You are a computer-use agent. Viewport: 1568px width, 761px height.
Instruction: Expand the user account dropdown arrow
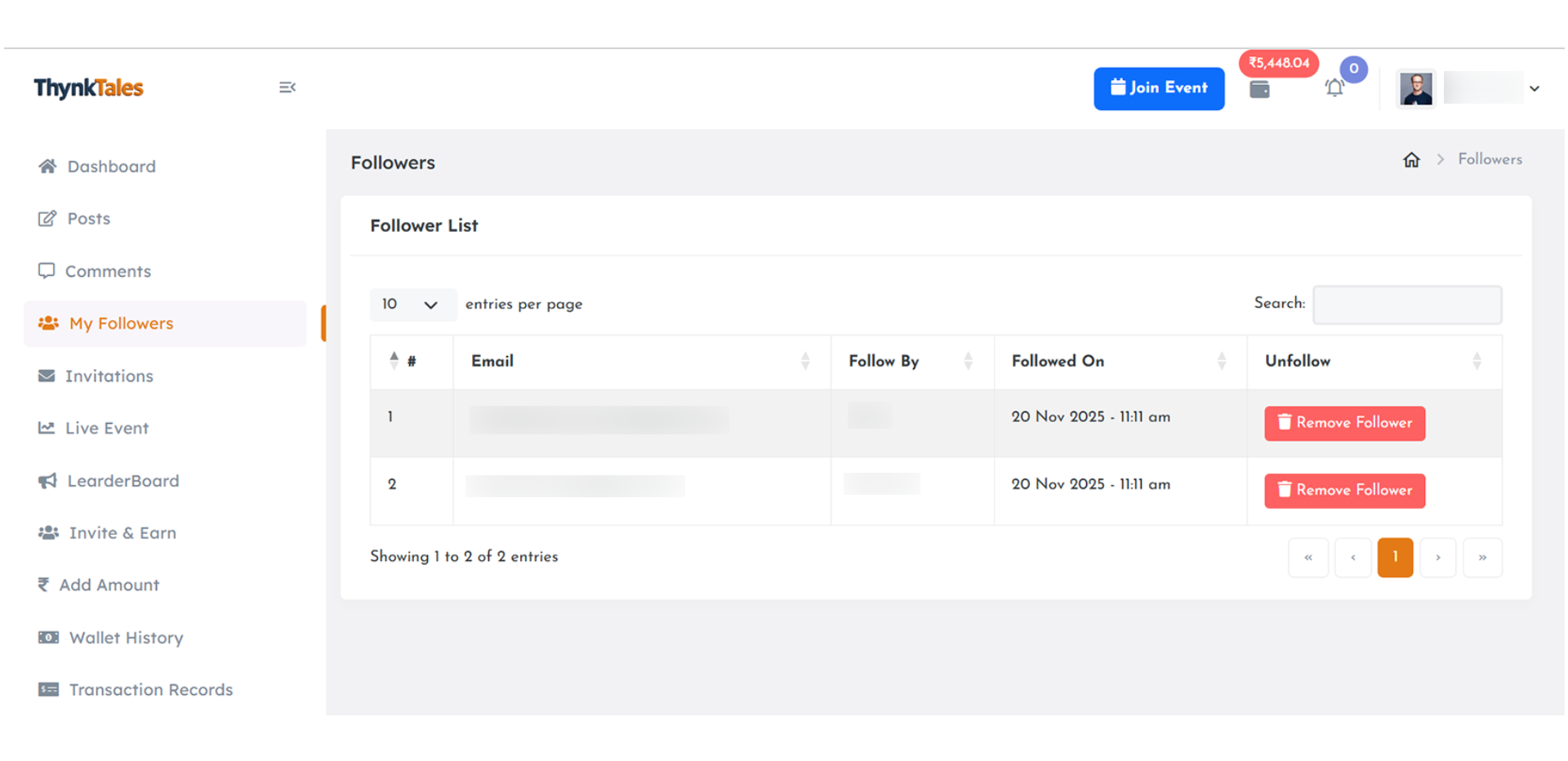click(x=1535, y=89)
